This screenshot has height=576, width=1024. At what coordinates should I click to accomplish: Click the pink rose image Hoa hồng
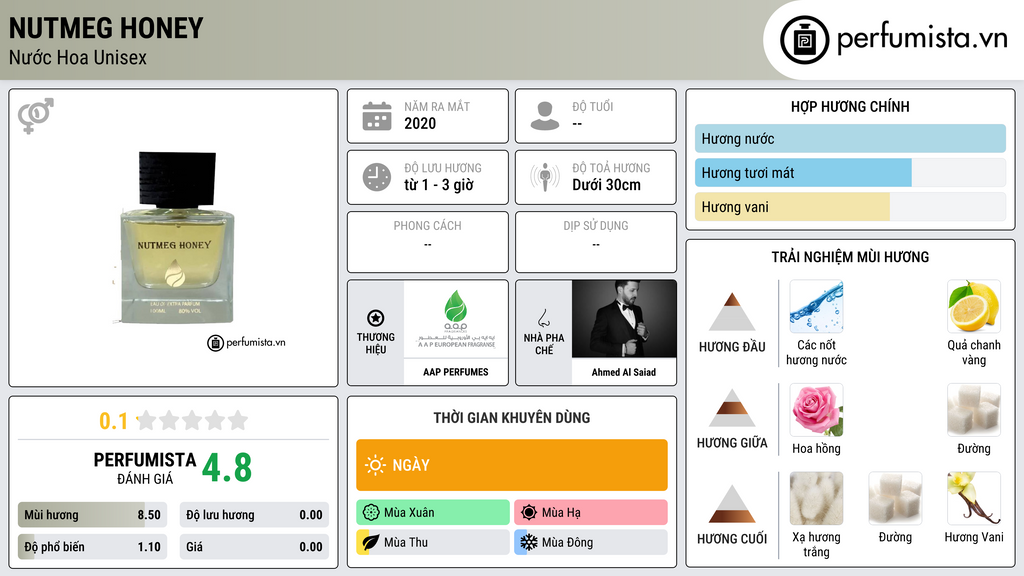[x=816, y=410]
